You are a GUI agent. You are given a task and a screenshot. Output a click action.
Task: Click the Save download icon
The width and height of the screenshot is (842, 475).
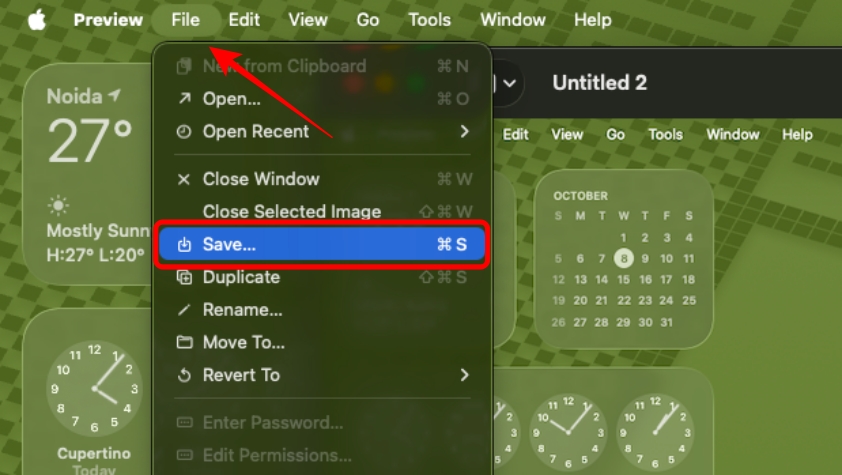[x=184, y=244]
